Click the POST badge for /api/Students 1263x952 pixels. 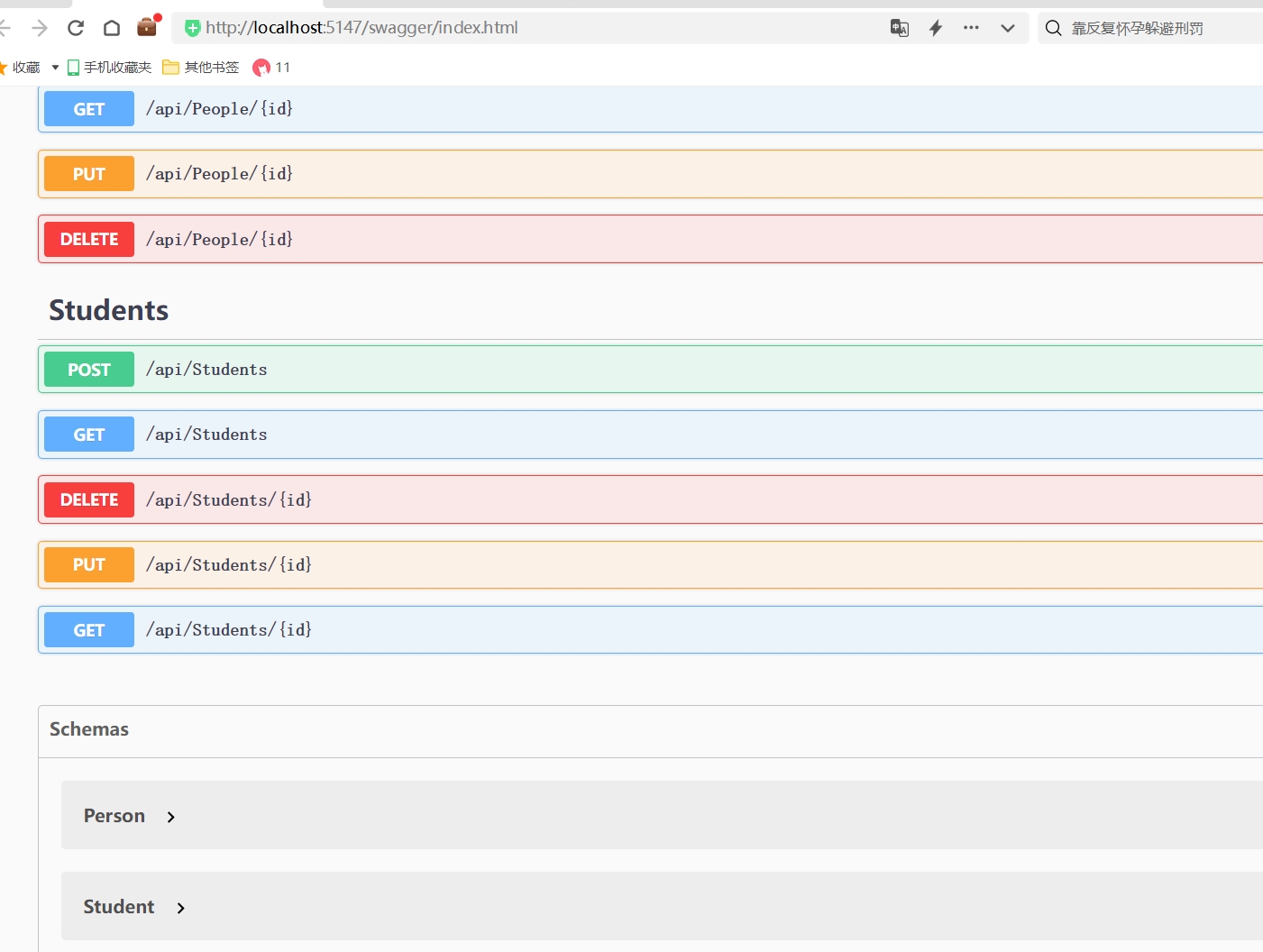pos(89,370)
